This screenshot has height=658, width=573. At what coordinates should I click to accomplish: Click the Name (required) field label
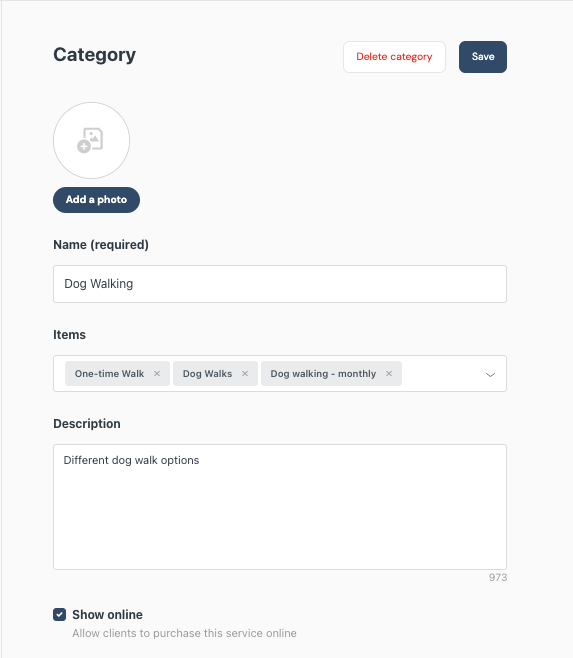[101, 245]
